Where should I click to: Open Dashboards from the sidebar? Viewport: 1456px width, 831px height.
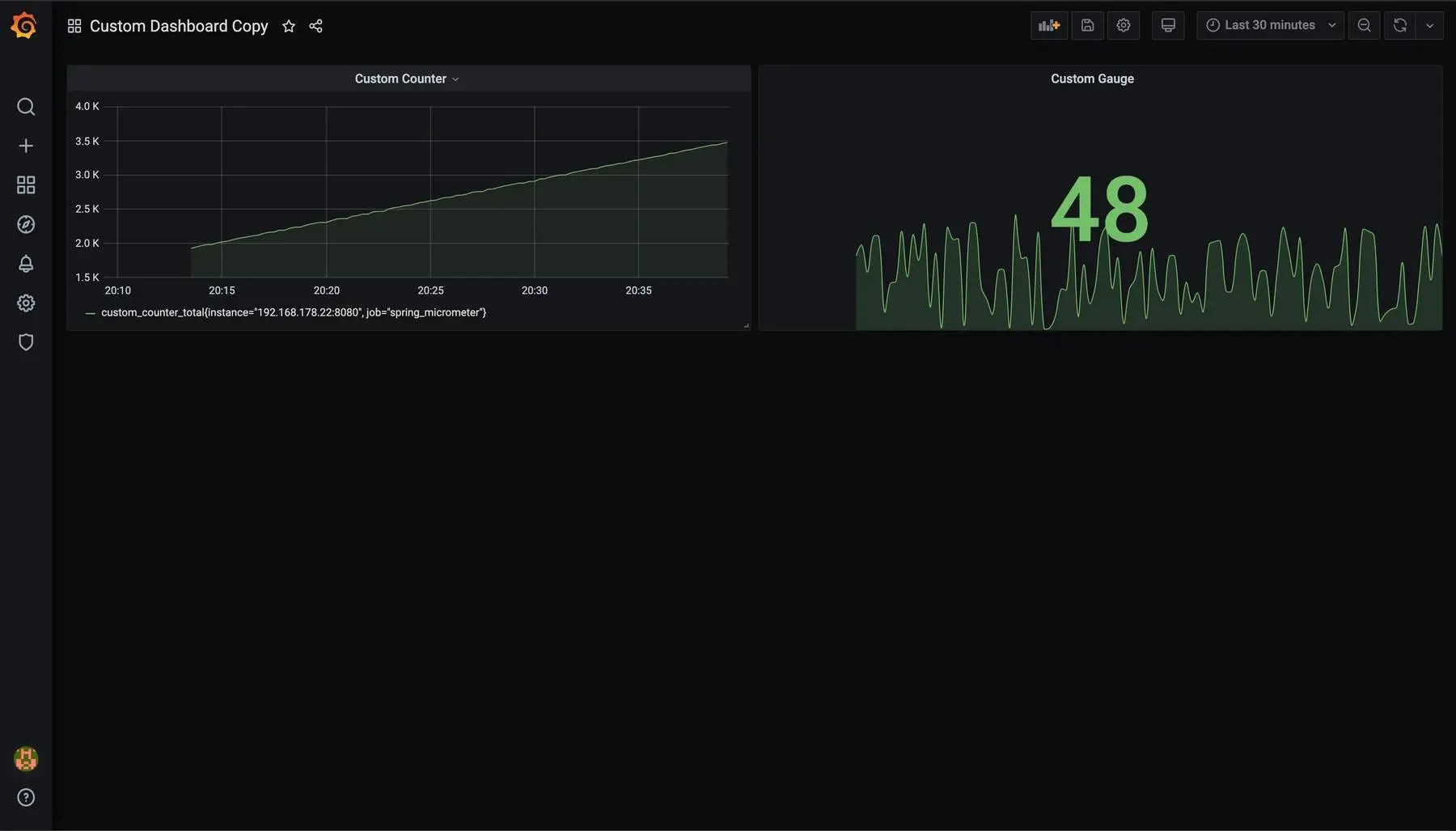[25, 184]
